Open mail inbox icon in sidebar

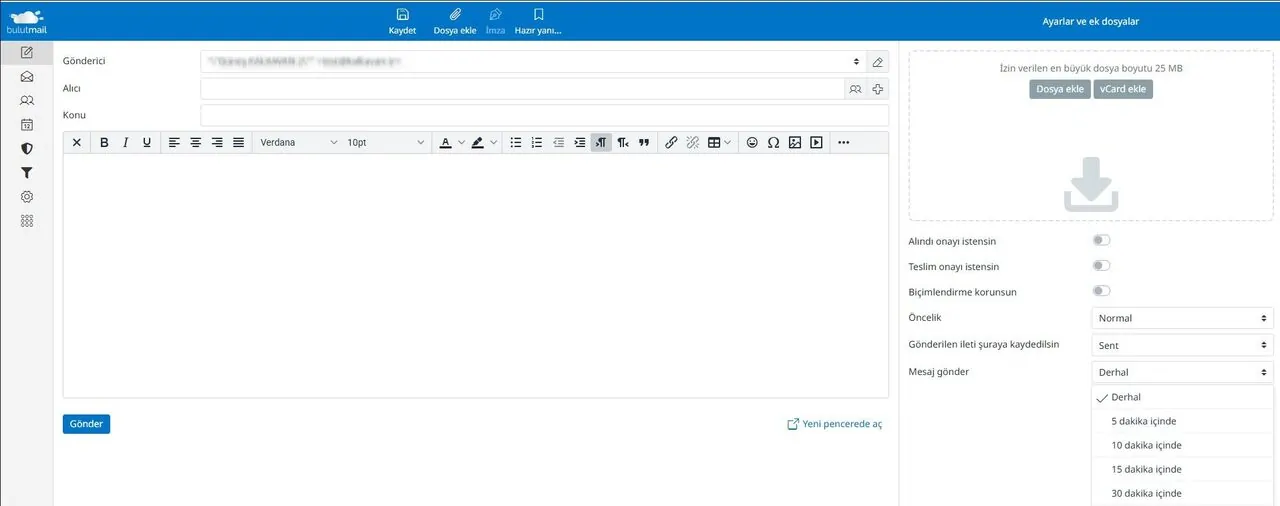pyautogui.click(x=27, y=77)
